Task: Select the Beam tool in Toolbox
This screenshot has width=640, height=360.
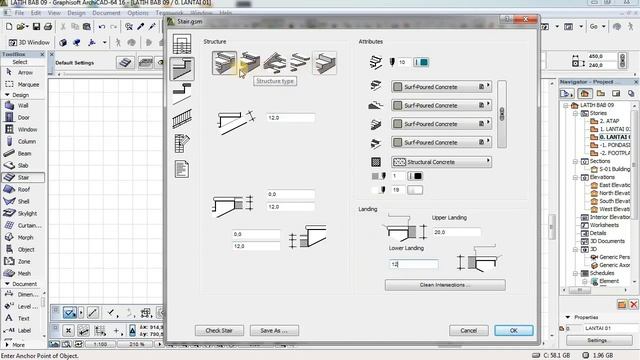Action: coord(23,153)
